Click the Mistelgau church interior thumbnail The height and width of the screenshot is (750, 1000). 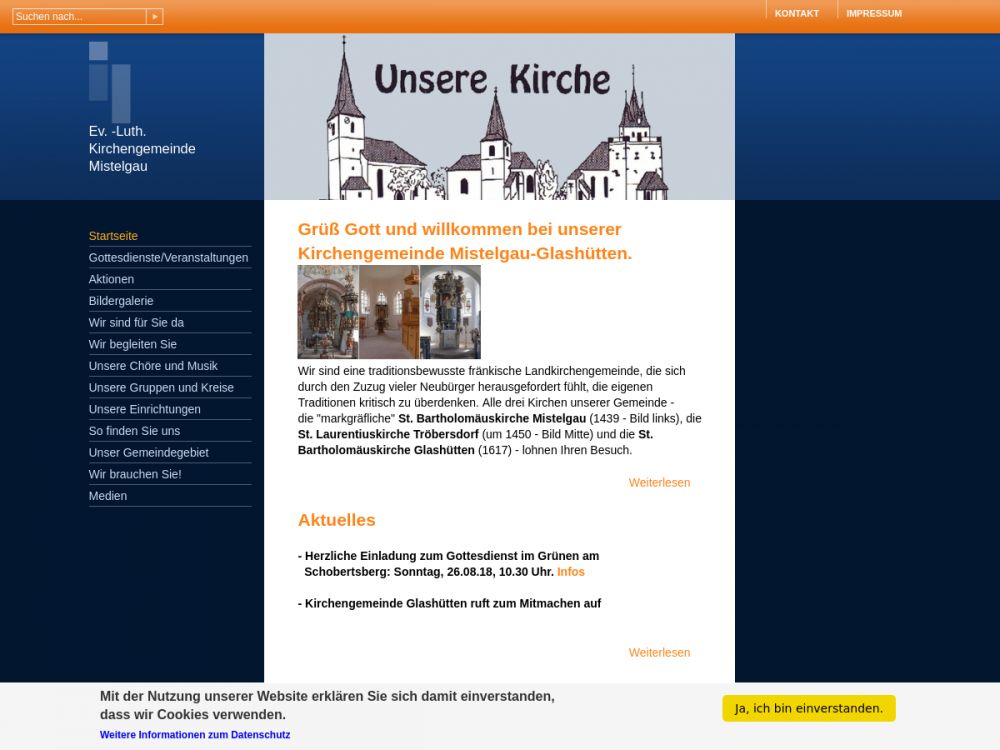pyautogui.click(x=328, y=312)
